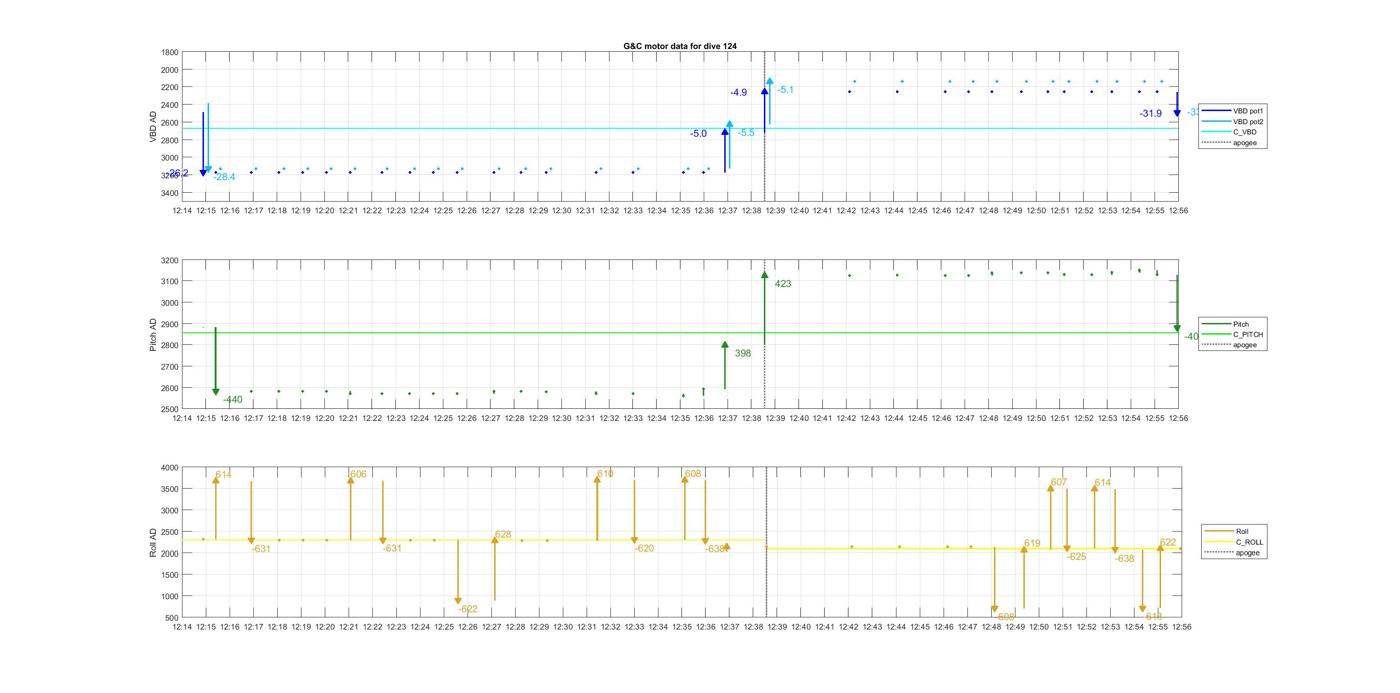The image size is (1400, 693).
Task: Click roll label "614" by the 12:52 arrow
Action: (x=1102, y=483)
